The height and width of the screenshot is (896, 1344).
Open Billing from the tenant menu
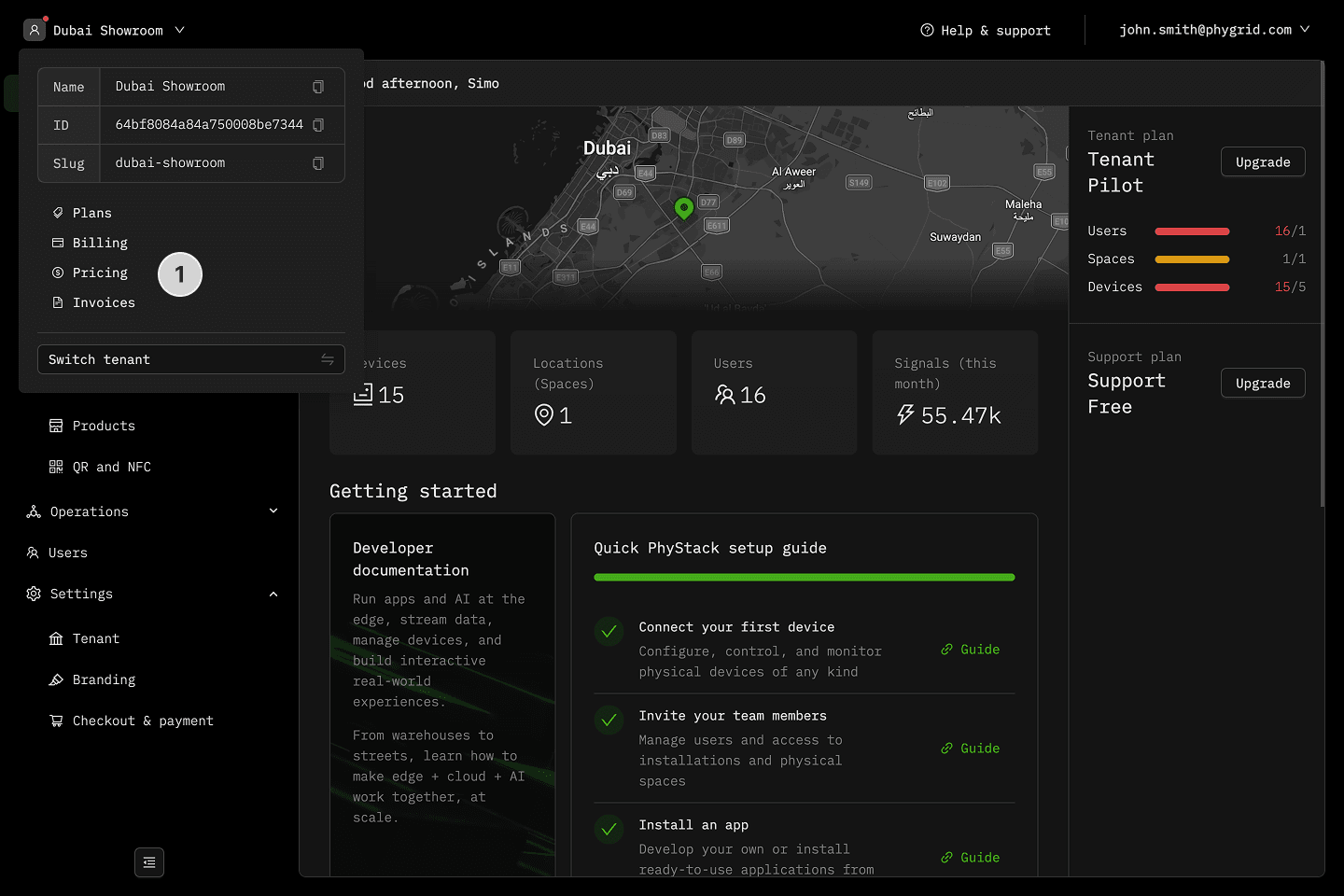pyautogui.click(x=100, y=243)
